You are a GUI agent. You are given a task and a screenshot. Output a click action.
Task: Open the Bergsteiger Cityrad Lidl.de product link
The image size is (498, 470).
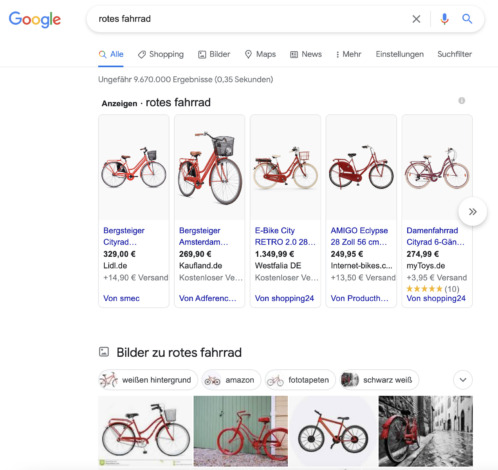coord(124,236)
